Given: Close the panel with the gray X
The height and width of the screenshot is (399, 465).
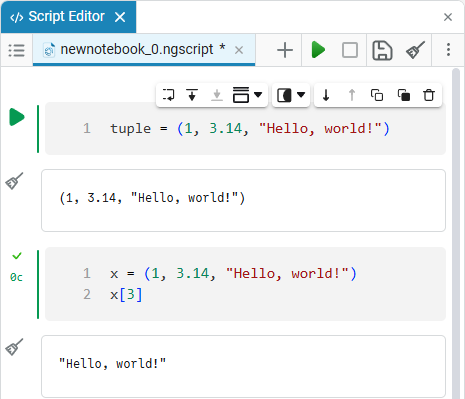Looking at the screenshot, I should (x=448, y=17).
